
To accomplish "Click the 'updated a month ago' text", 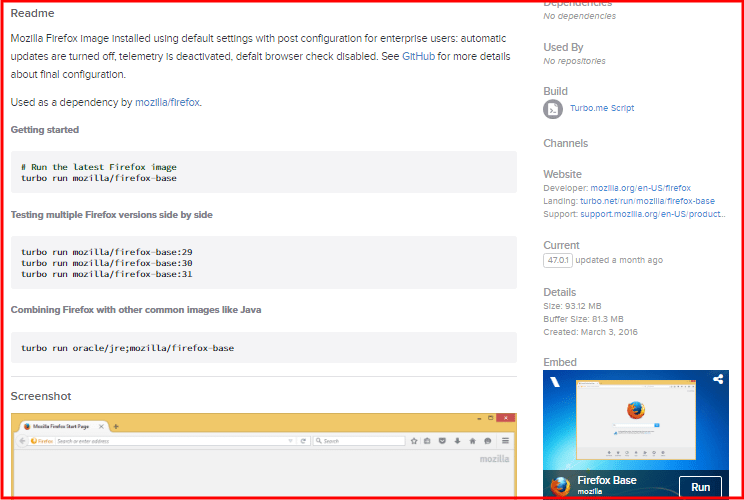I will tap(619, 260).
